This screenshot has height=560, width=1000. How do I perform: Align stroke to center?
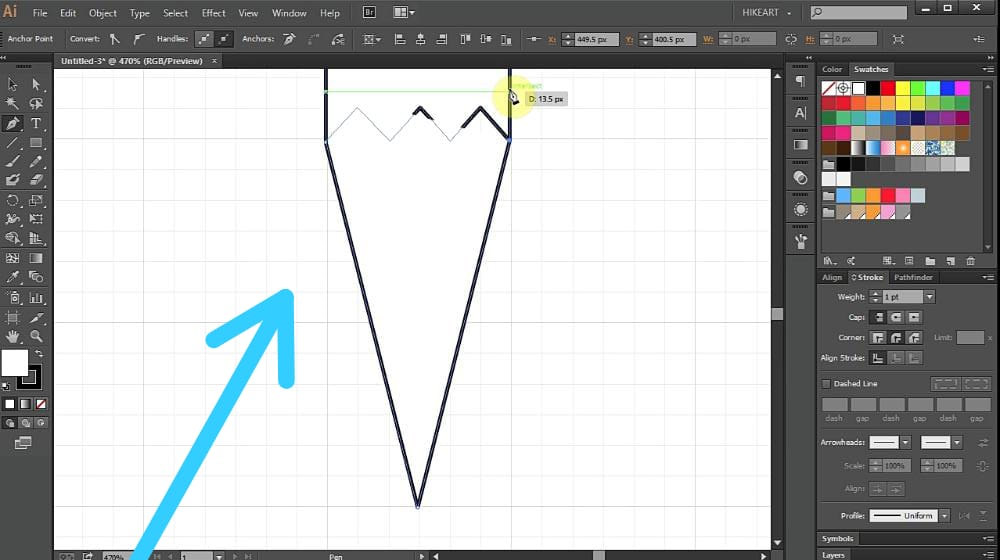[x=878, y=358]
